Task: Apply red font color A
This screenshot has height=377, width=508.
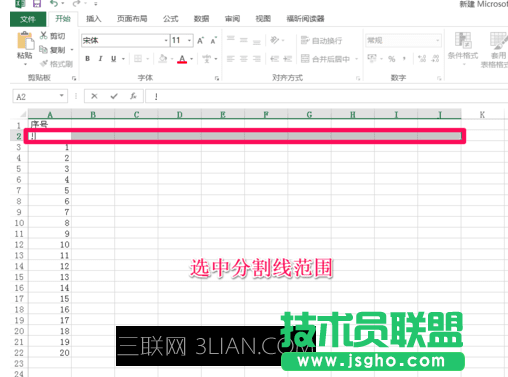Action: point(182,59)
